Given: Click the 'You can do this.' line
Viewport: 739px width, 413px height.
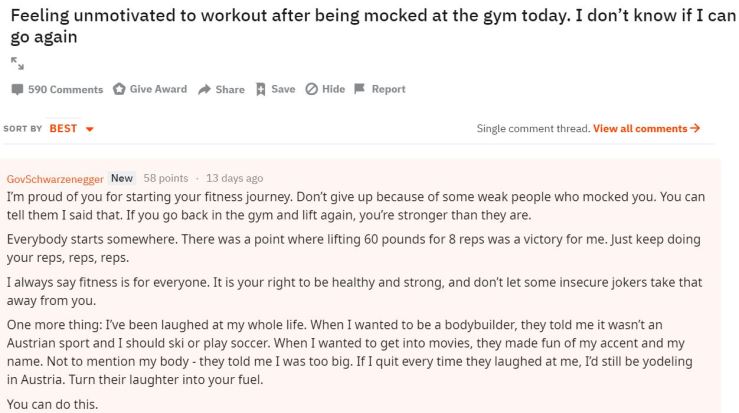Looking at the screenshot, I should pos(49,404).
